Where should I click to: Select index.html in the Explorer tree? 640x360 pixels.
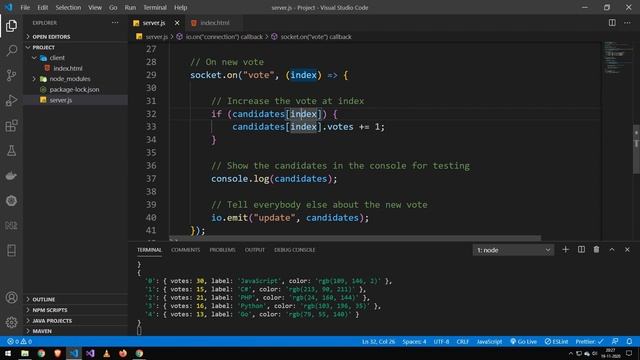coord(76,68)
